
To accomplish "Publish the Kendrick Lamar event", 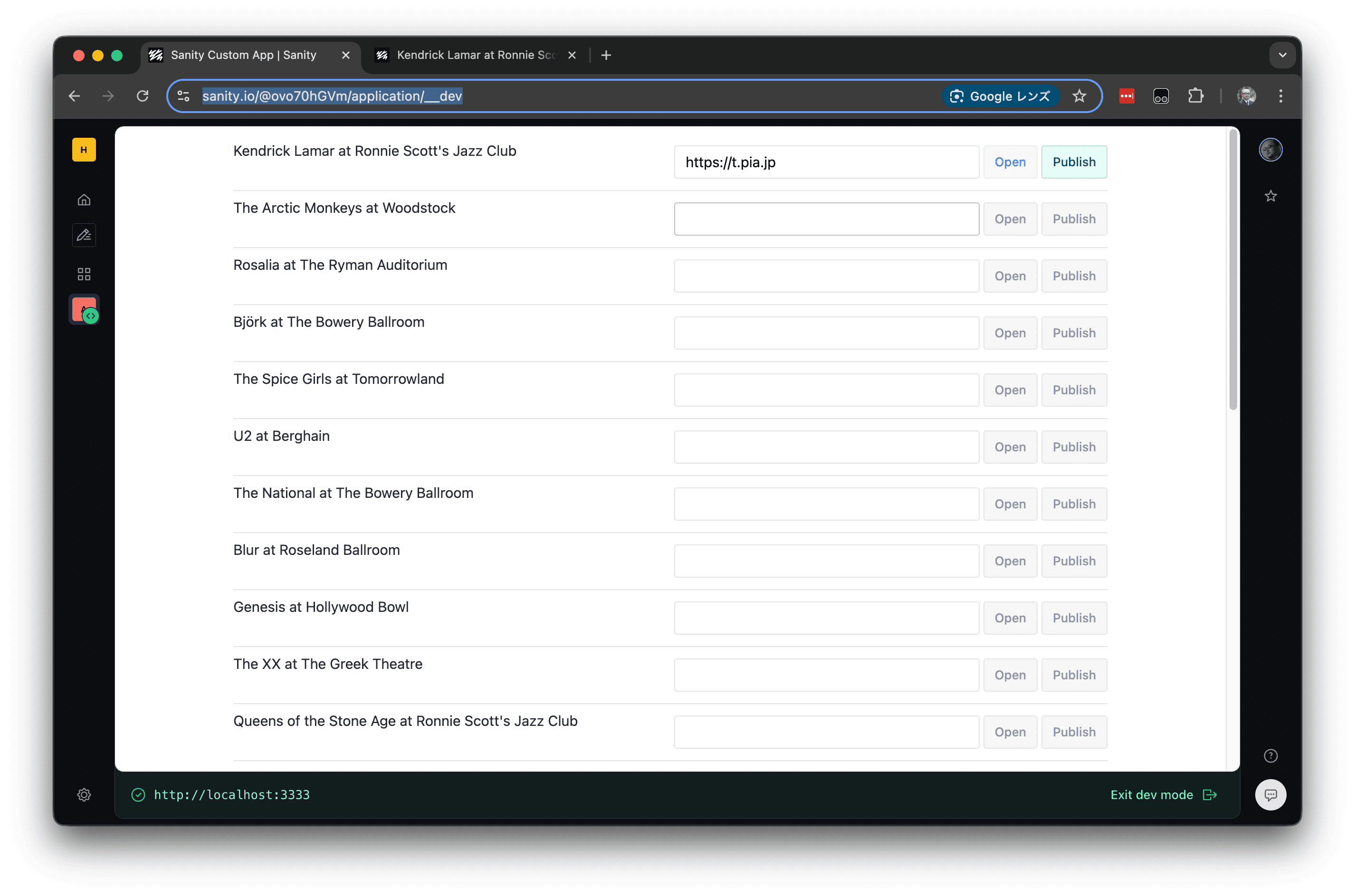I will pyautogui.click(x=1073, y=162).
